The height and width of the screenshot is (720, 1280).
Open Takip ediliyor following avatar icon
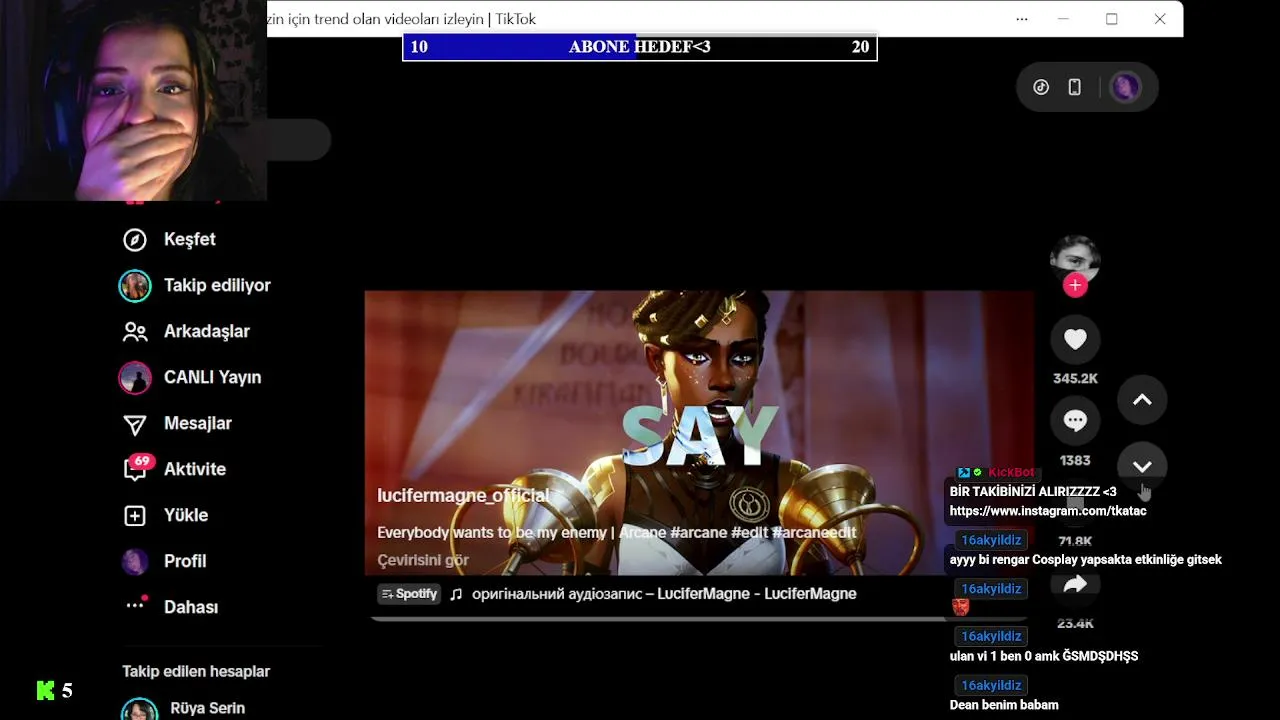(135, 285)
